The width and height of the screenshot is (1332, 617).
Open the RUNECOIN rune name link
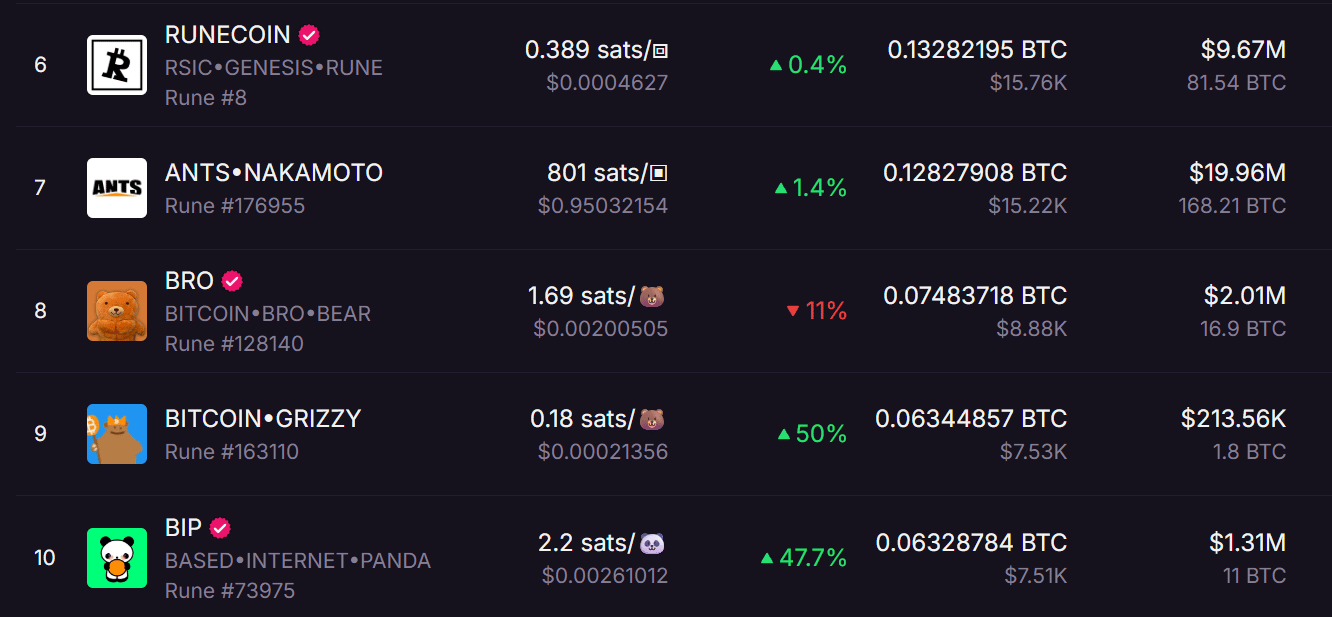tap(227, 35)
